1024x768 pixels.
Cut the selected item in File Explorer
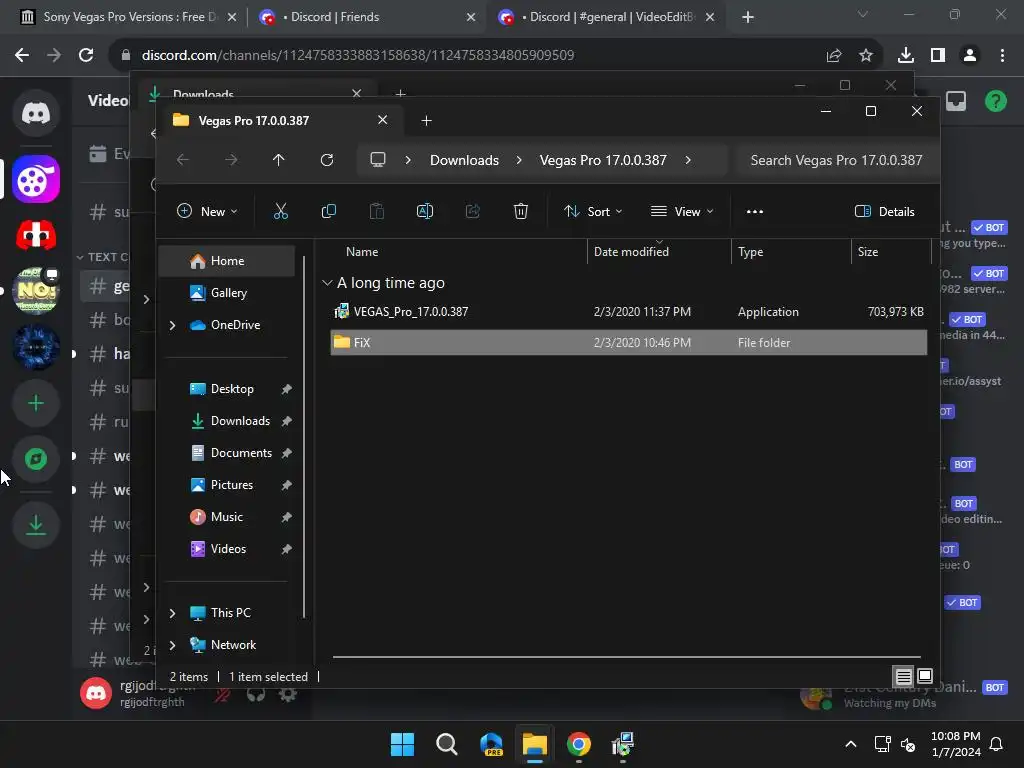pyautogui.click(x=280, y=211)
